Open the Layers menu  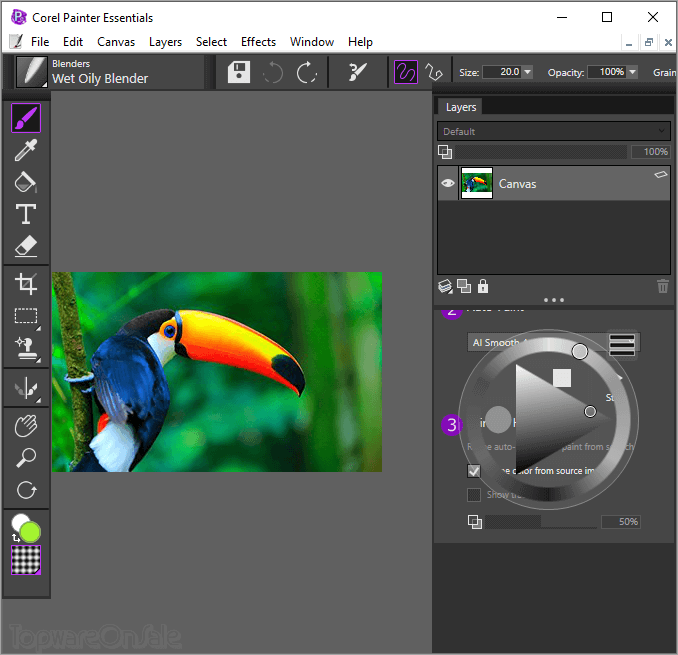click(x=165, y=42)
